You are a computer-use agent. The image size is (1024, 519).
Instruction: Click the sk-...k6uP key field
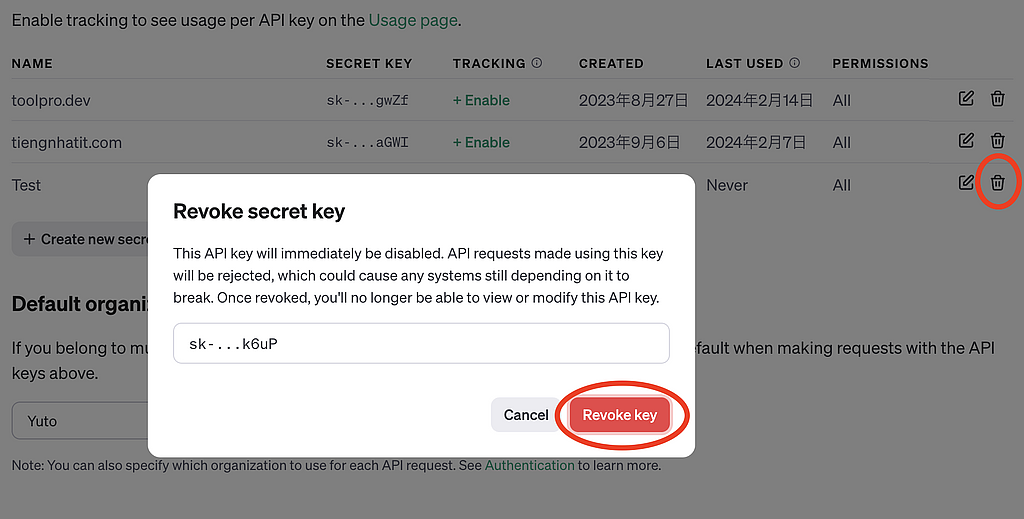pyautogui.click(x=421, y=344)
